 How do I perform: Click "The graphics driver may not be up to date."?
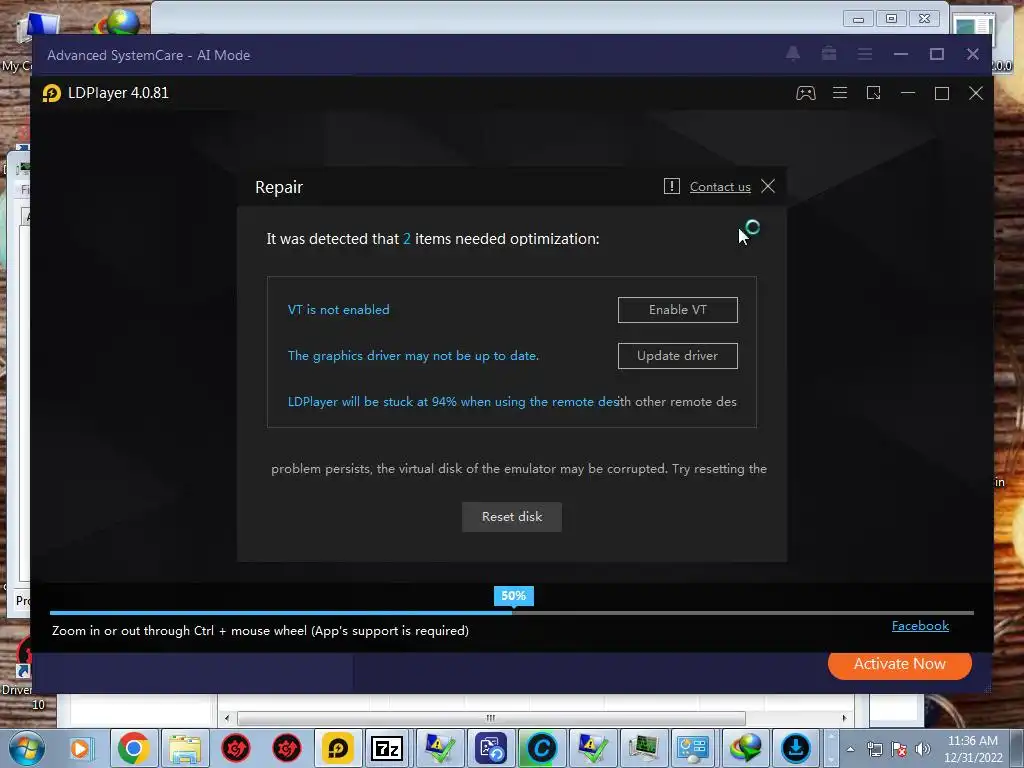tap(413, 356)
